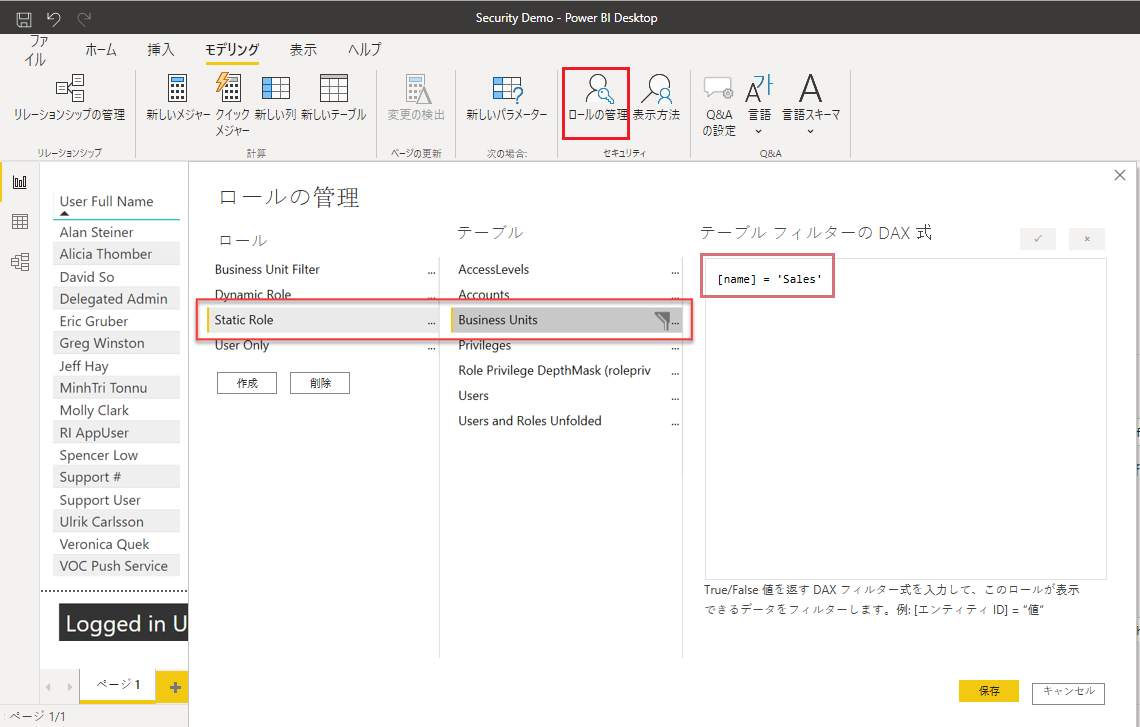Open the 挿入 tab
Viewport: 1140px width, 727px height.
click(161, 49)
